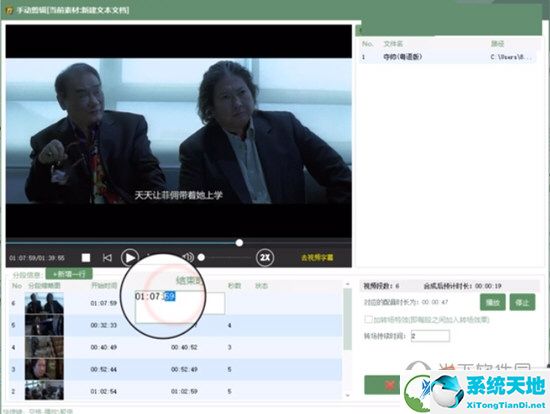
Task: Open thumbnail of segment 4
Action: tap(44, 347)
